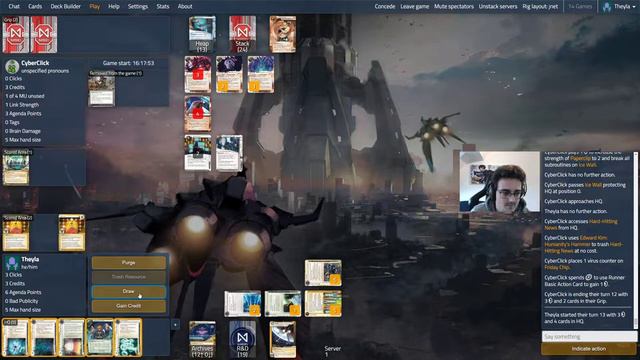Select the fourth HQ hand card with character art

[x=100, y=338]
